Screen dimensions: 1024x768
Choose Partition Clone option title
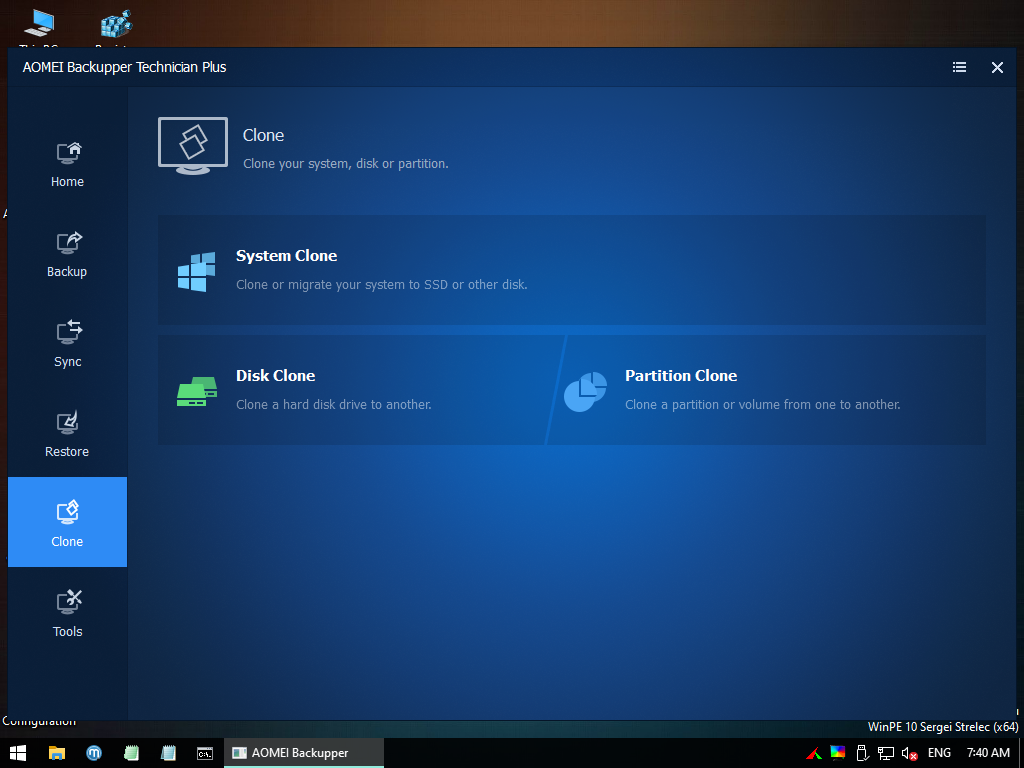pyautogui.click(x=680, y=376)
